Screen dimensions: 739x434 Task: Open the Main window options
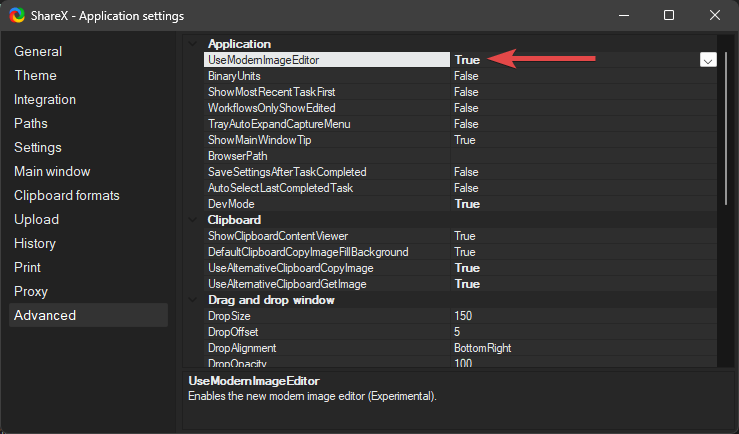52,172
